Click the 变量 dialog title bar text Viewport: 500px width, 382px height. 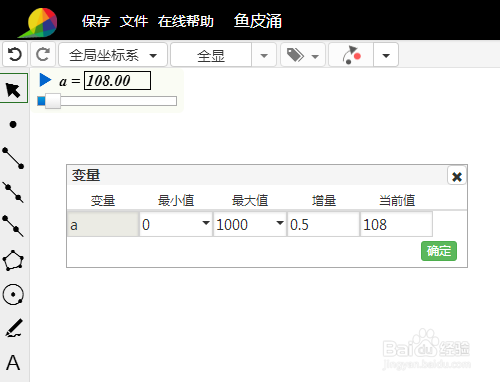point(86,175)
